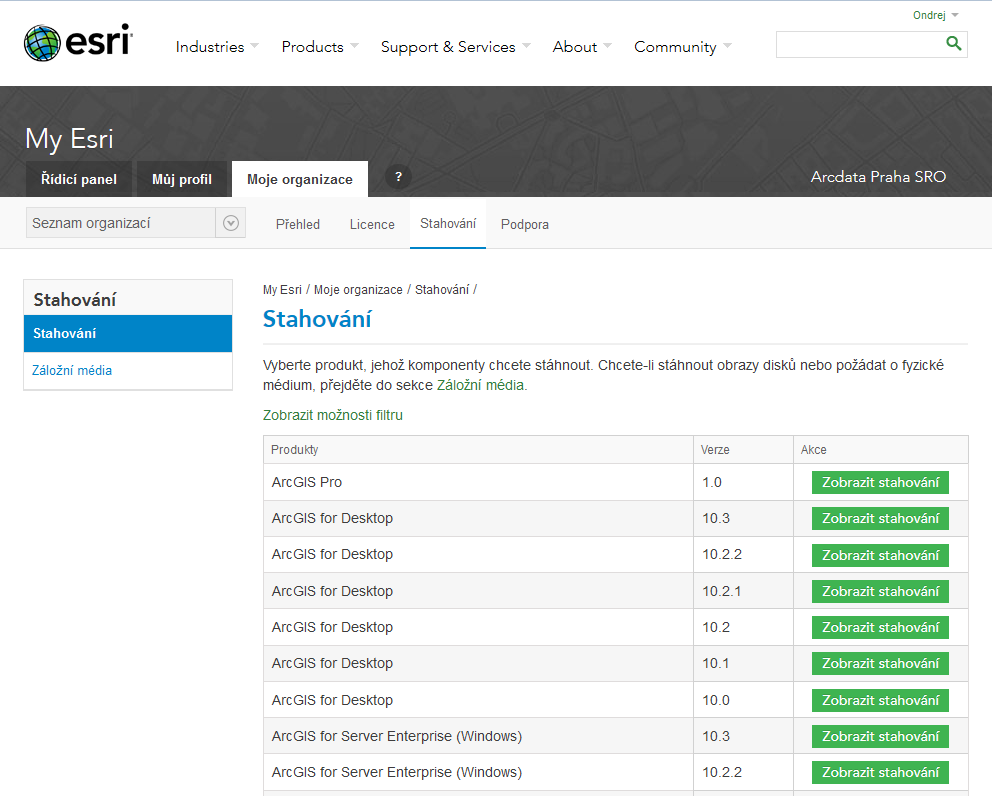Show downloads for ArcGIS Pro 1.0
The height and width of the screenshot is (796, 992).
(x=880, y=482)
